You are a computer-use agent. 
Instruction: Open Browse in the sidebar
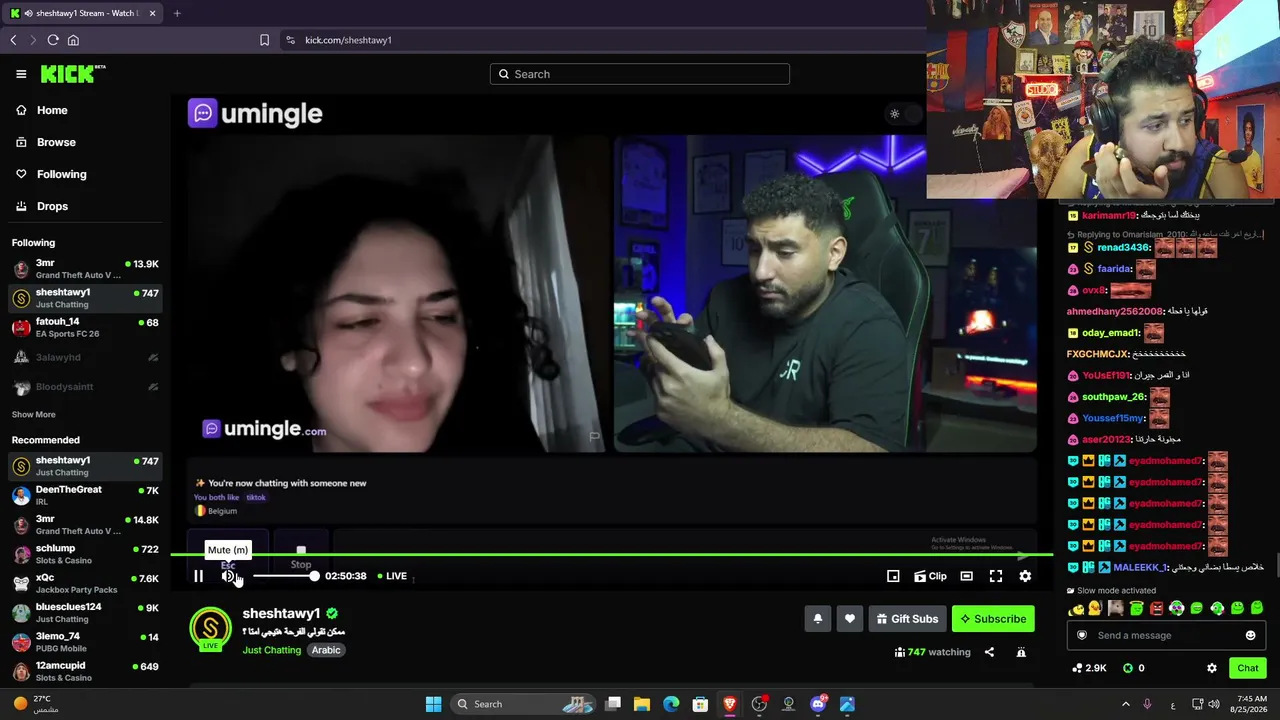(56, 142)
